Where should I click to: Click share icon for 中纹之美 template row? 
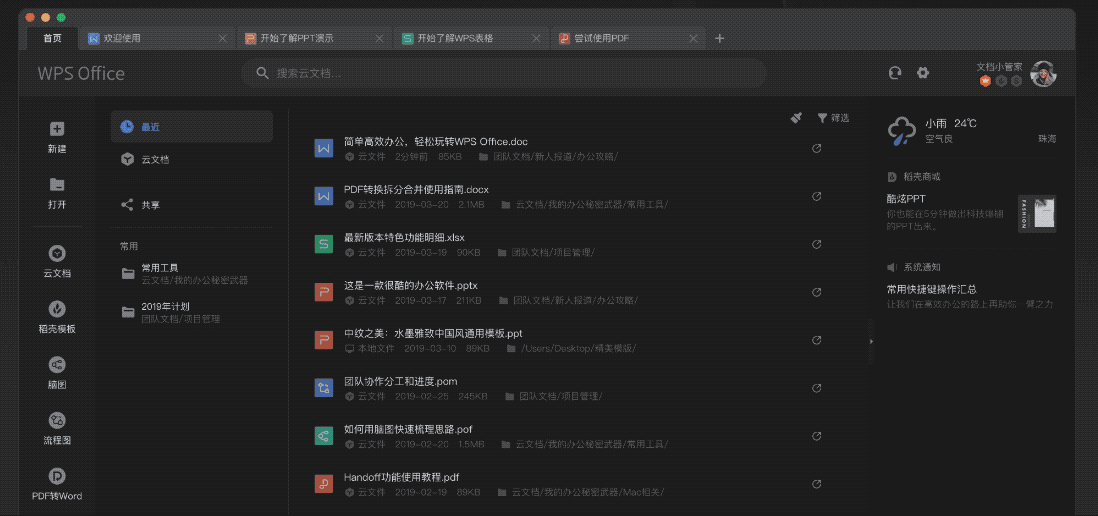click(816, 340)
